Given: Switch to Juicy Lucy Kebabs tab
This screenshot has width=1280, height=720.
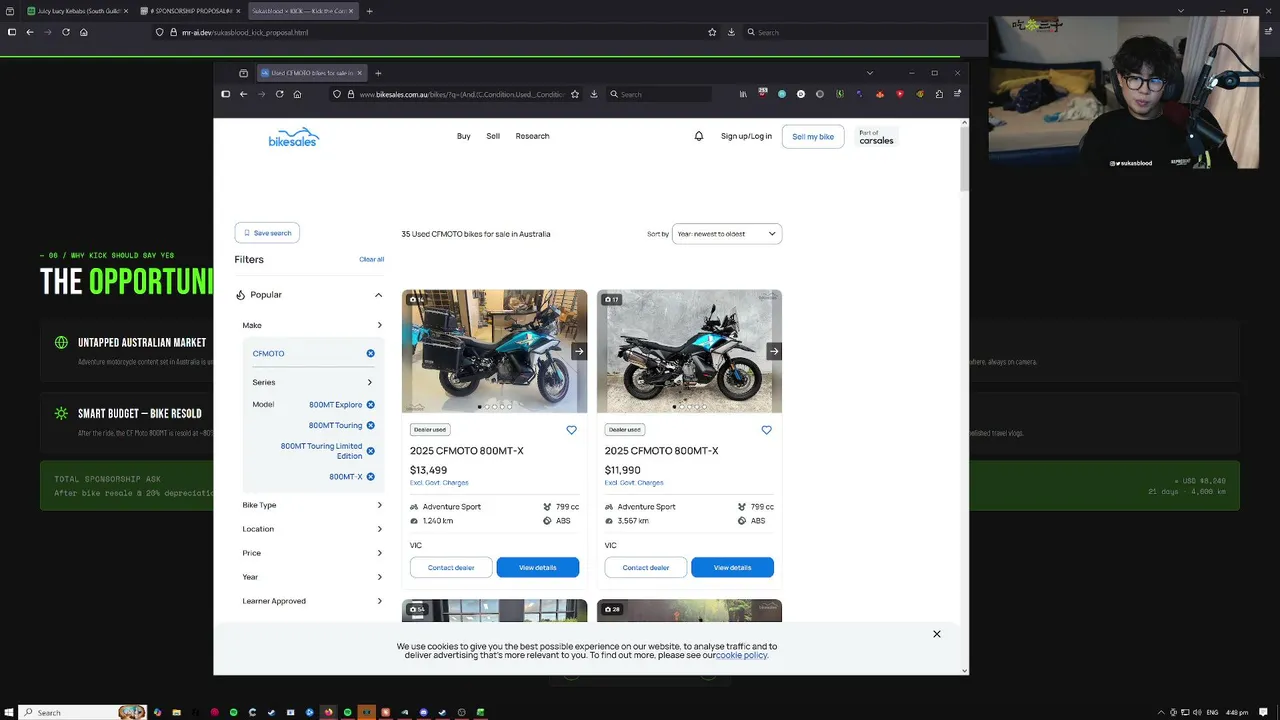Looking at the screenshot, I should coord(77,11).
